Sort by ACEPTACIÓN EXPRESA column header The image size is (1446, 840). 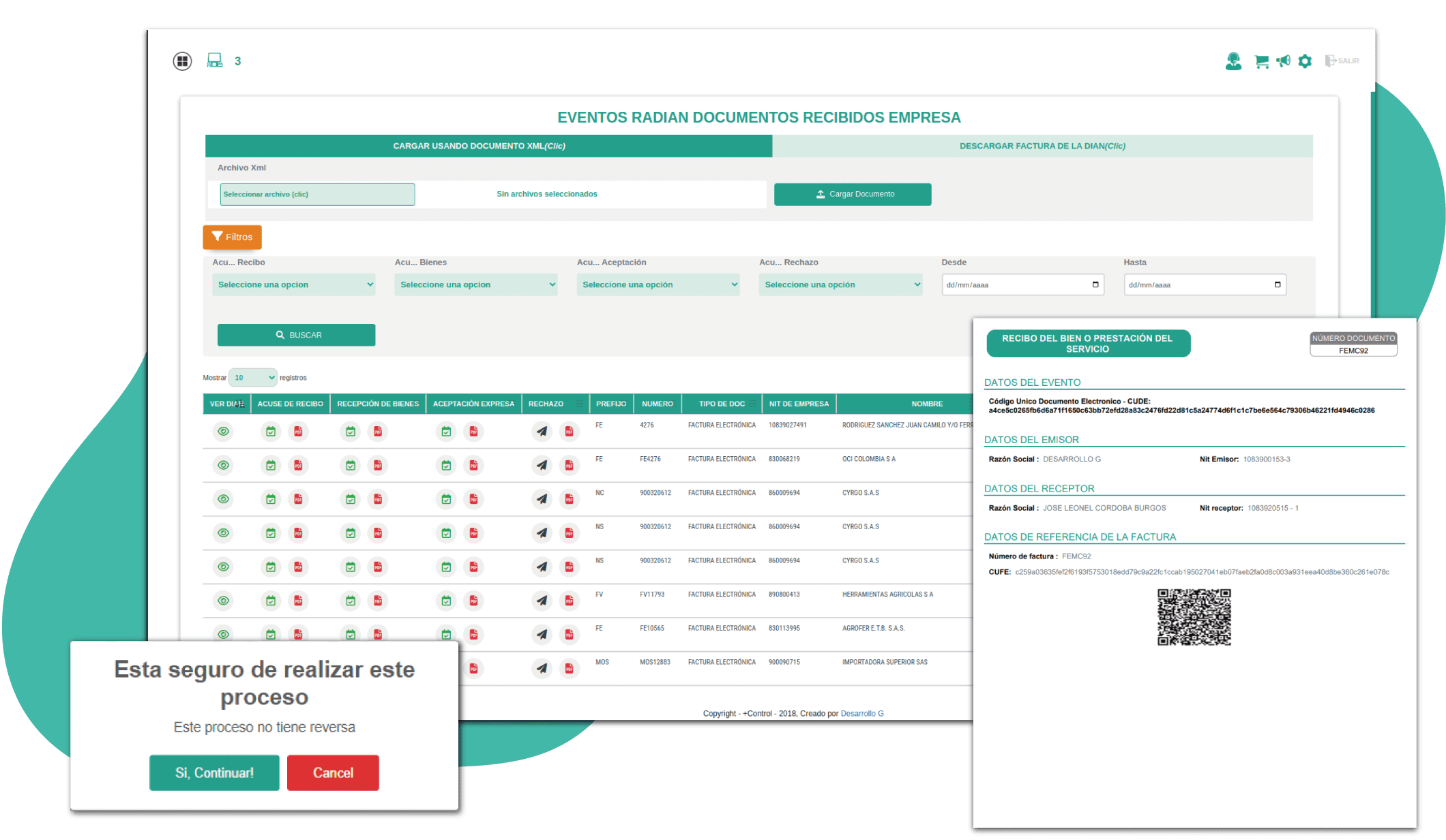[473, 404]
